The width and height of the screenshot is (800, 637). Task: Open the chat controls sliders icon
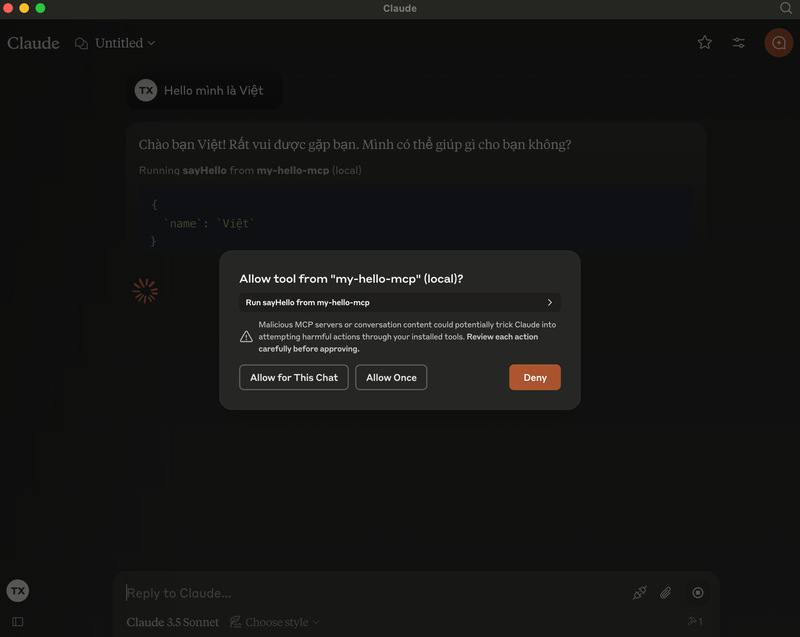739,43
